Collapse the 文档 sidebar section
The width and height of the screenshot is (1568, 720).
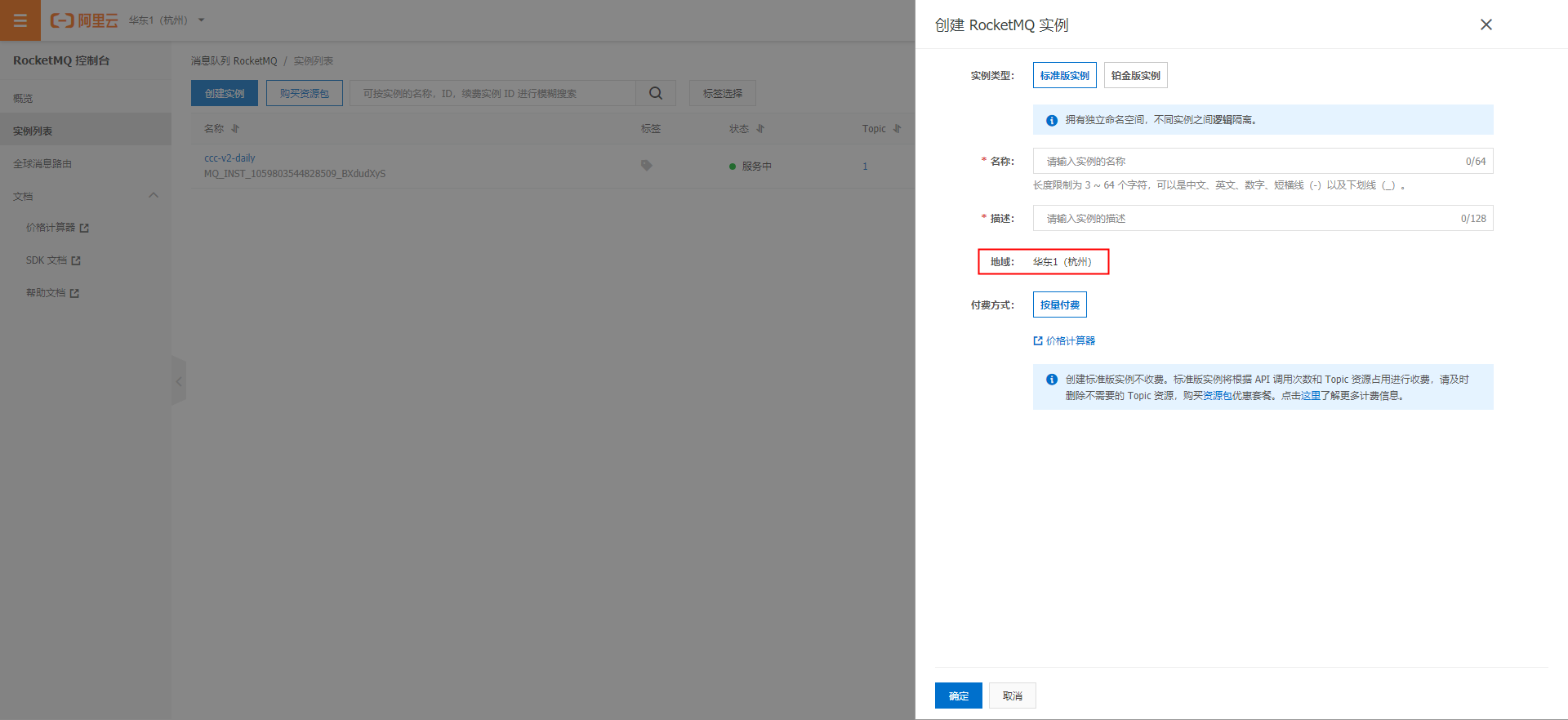[154, 195]
